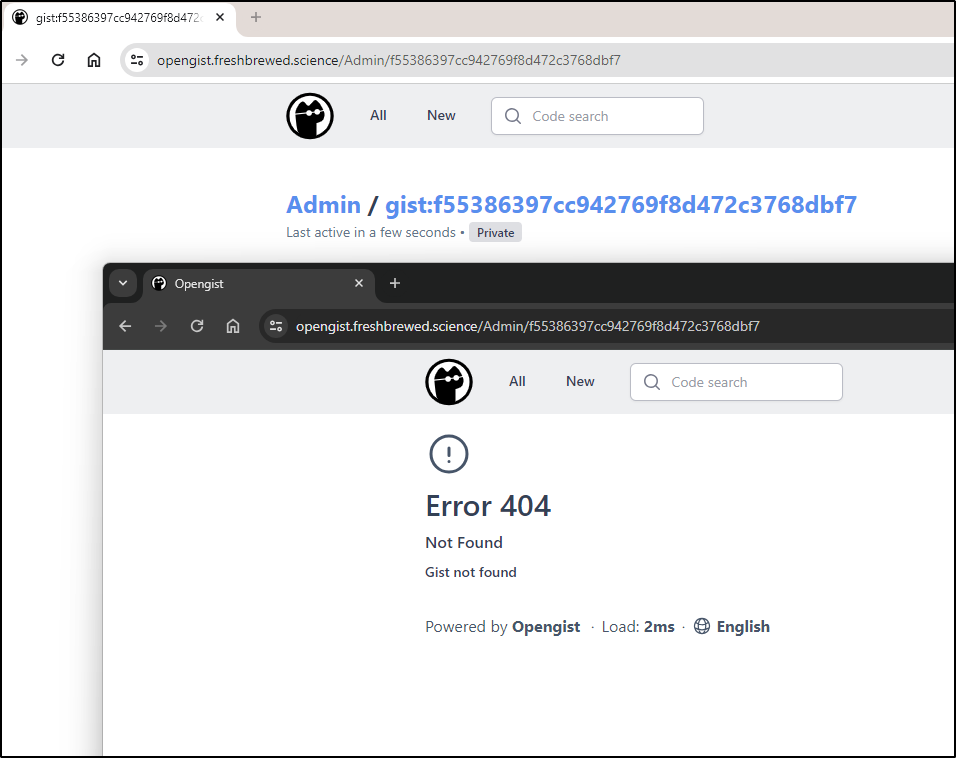
Task: Click the Code search field in the dark window
Action: click(x=736, y=382)
